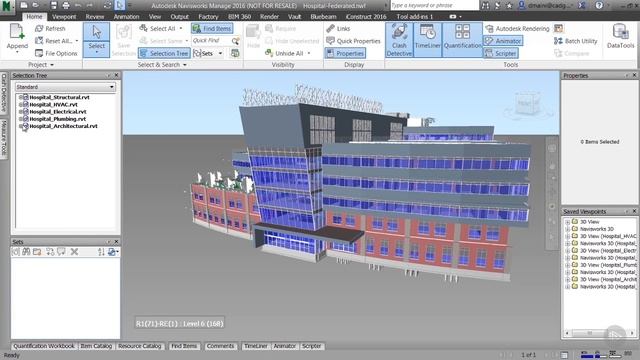Click the favorites star icon in title bar

tap(509, 5)
